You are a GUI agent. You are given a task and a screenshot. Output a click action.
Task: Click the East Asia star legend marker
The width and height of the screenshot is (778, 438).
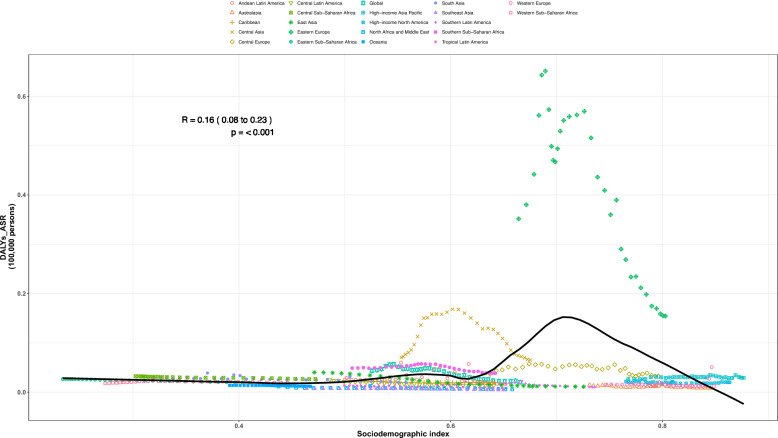coord(289,22)
